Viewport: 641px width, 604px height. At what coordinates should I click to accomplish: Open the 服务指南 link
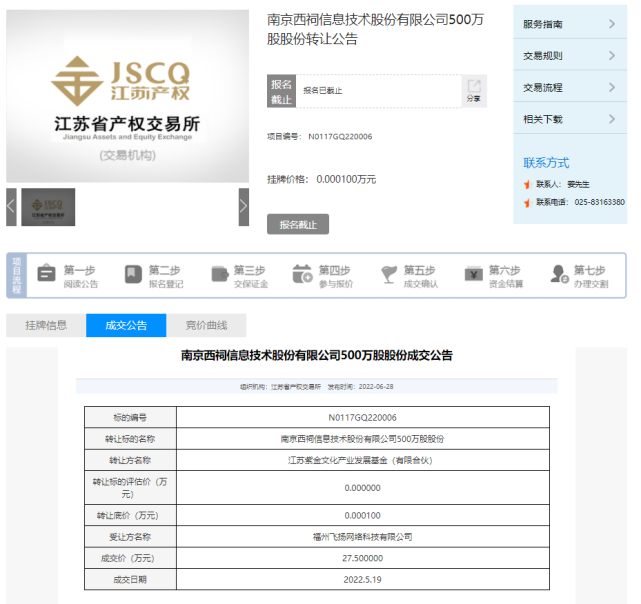(543, 24)
